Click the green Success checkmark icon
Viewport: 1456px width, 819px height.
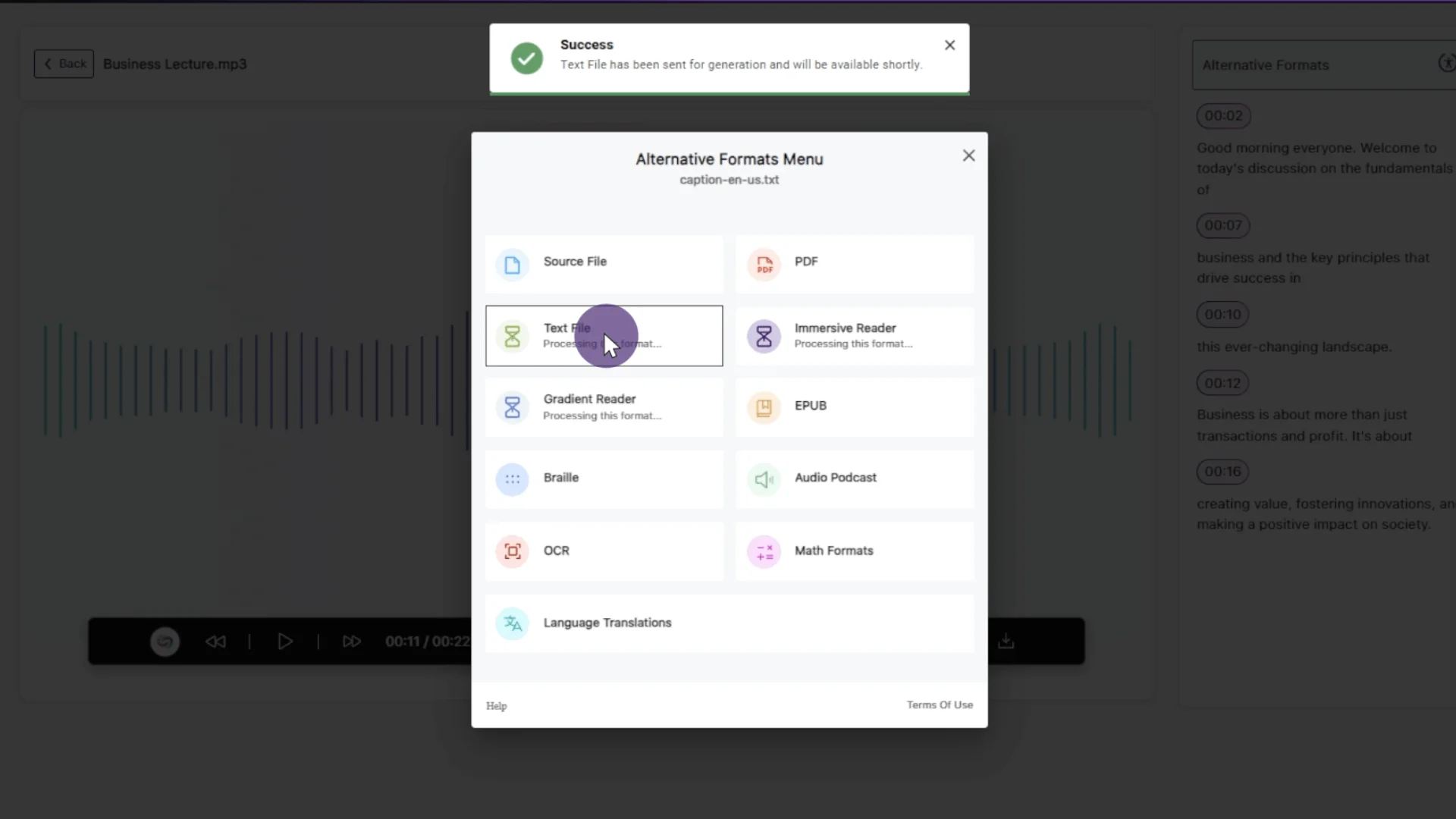526,58
